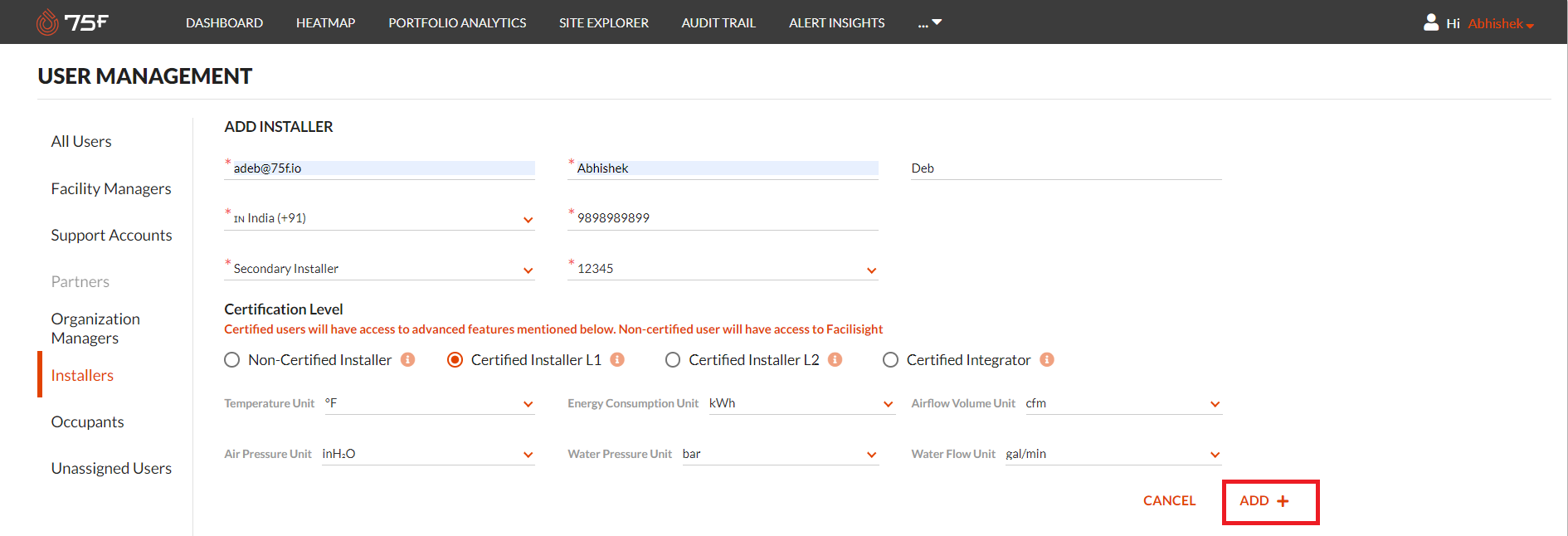Open info icon for Certified Installer L2
The image size is (1568, 536).
[835, 359]
